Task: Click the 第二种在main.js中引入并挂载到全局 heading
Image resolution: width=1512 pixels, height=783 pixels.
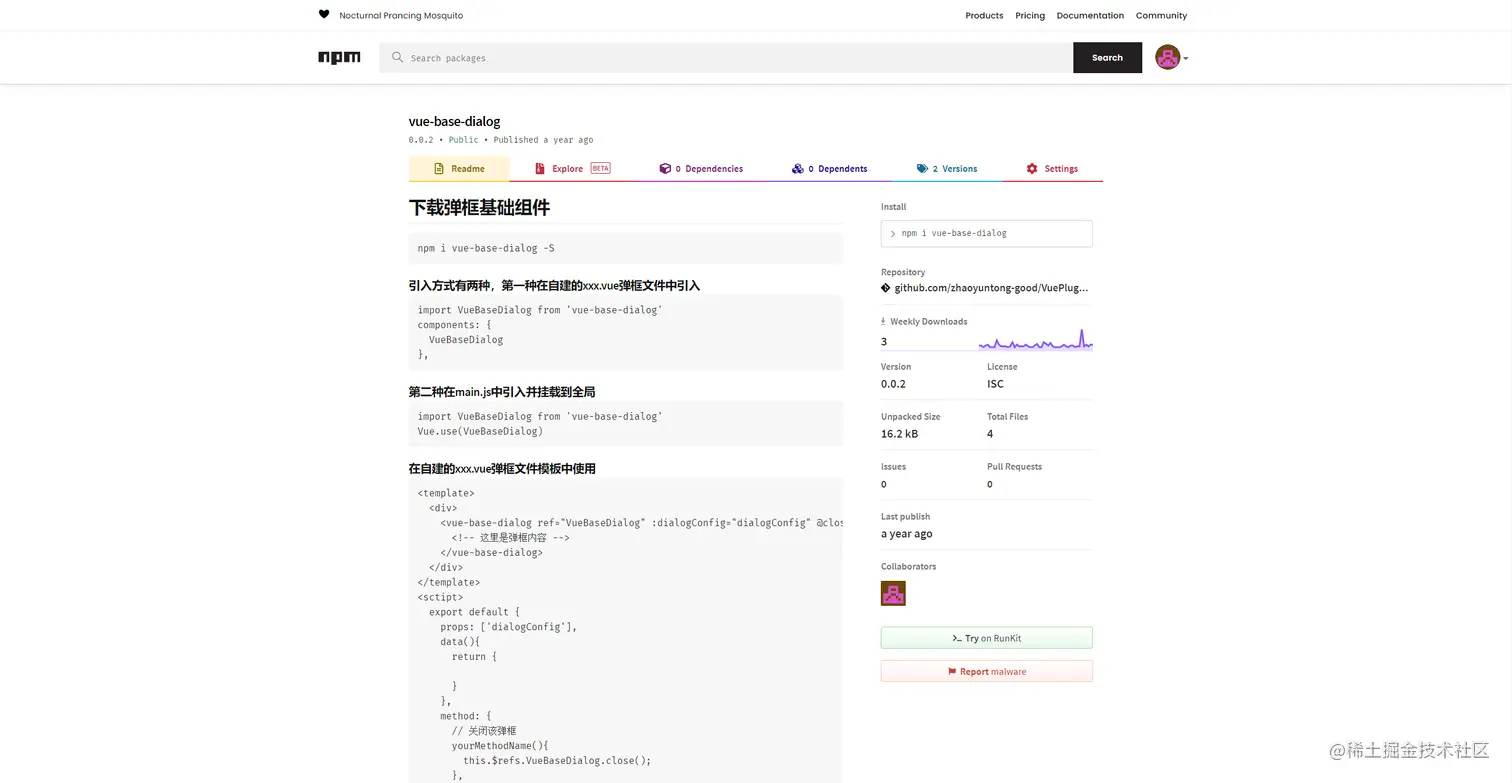Action: pyautogui.click(x=502, y=392)
